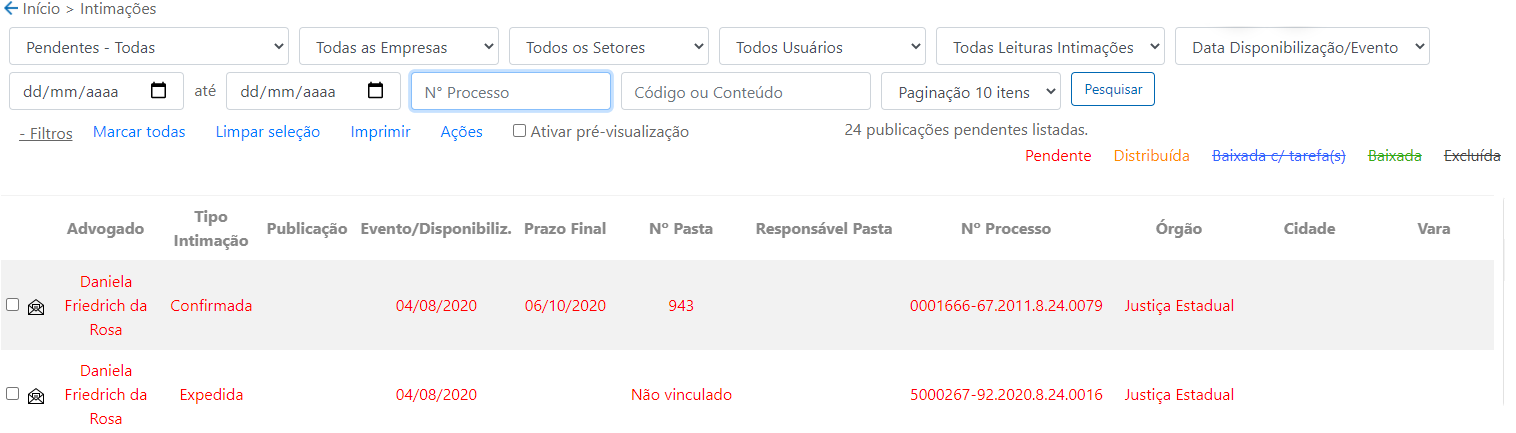Open the Todas as Empresas dropdown
Screen dimensions: 1516x433
point(399,47)
